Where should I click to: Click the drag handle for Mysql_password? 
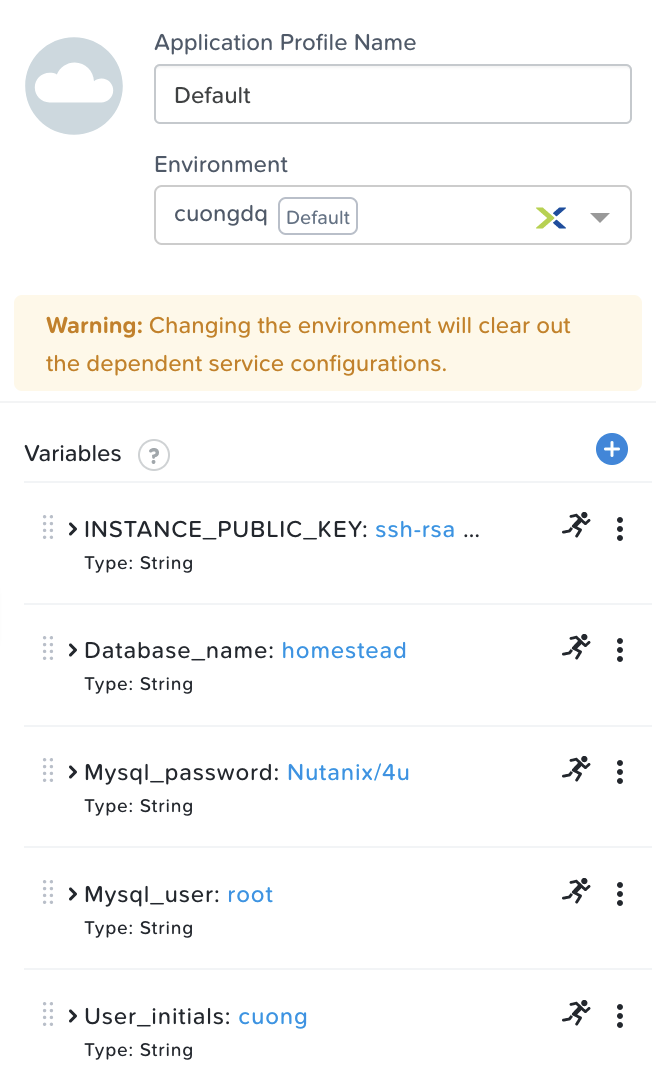48,771
